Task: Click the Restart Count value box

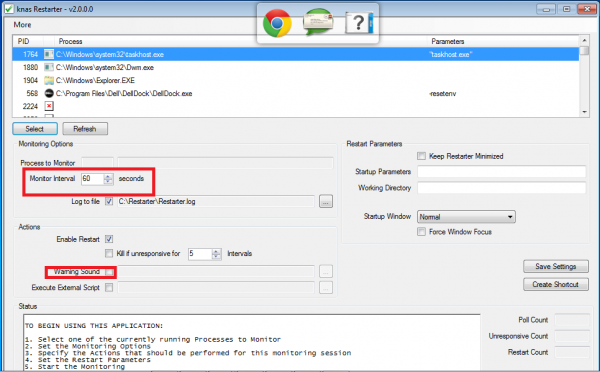Action: click(x=572, y=352)
